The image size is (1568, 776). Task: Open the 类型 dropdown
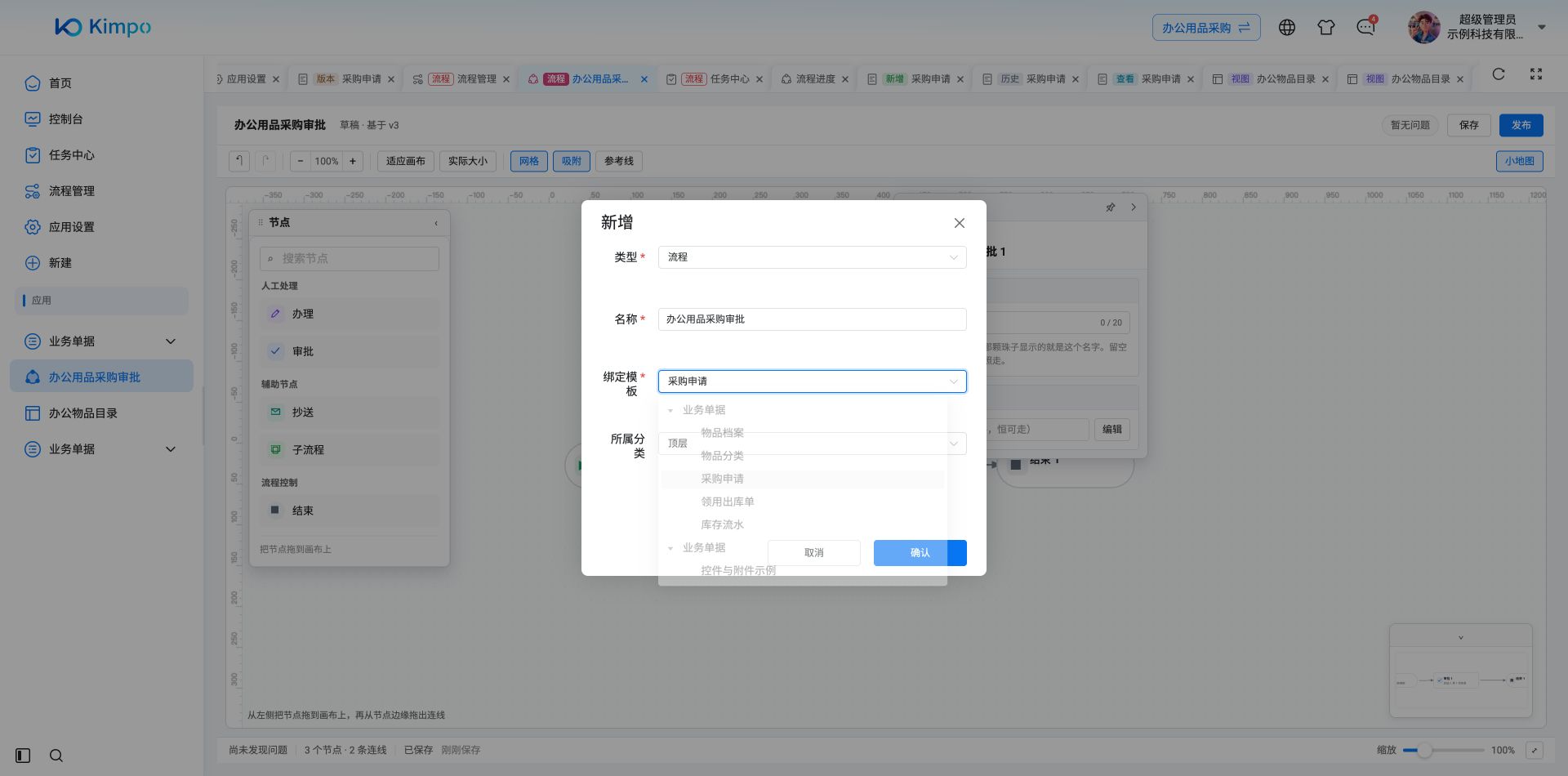(x=813, y=257)
